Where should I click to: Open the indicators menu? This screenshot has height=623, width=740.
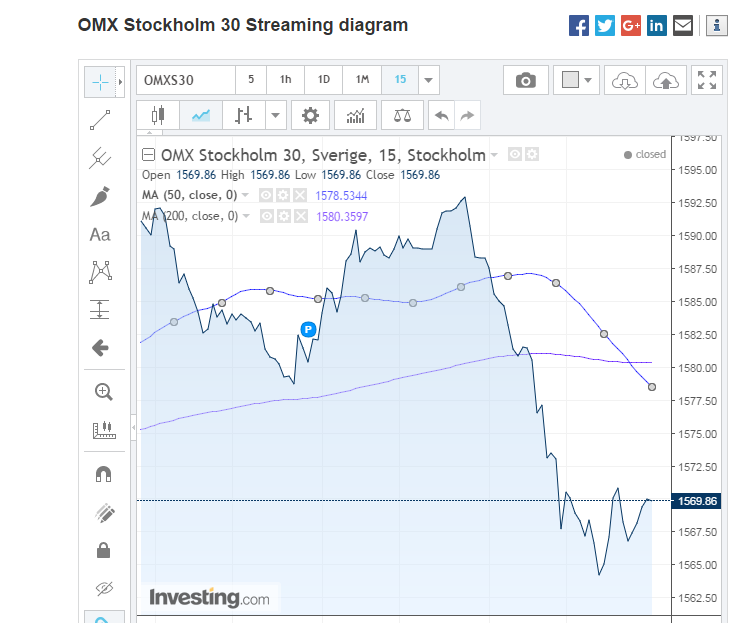[355, 115]
